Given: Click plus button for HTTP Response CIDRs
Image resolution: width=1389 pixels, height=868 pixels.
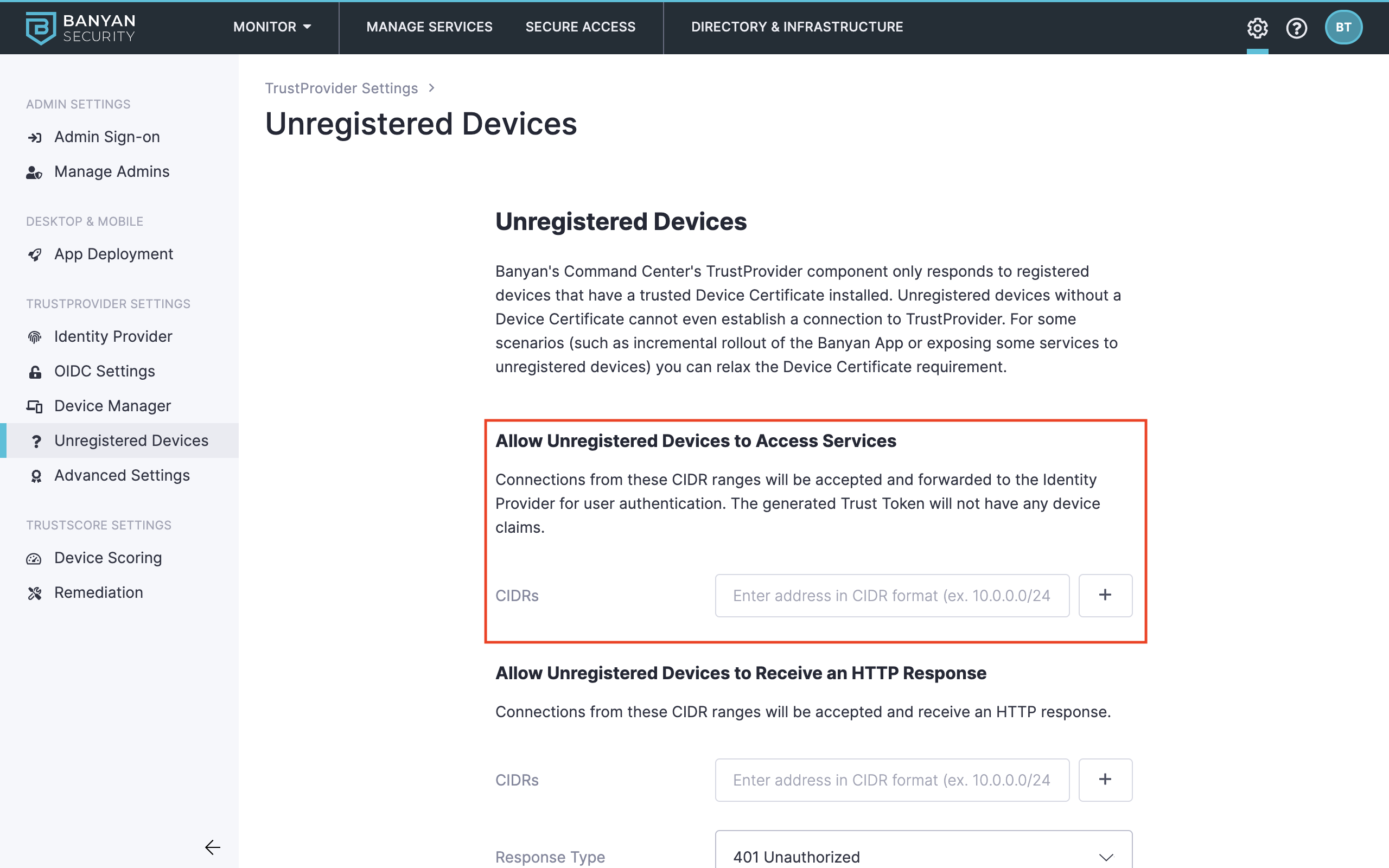Looking at the screenshot, I should tap(1105, 780).
